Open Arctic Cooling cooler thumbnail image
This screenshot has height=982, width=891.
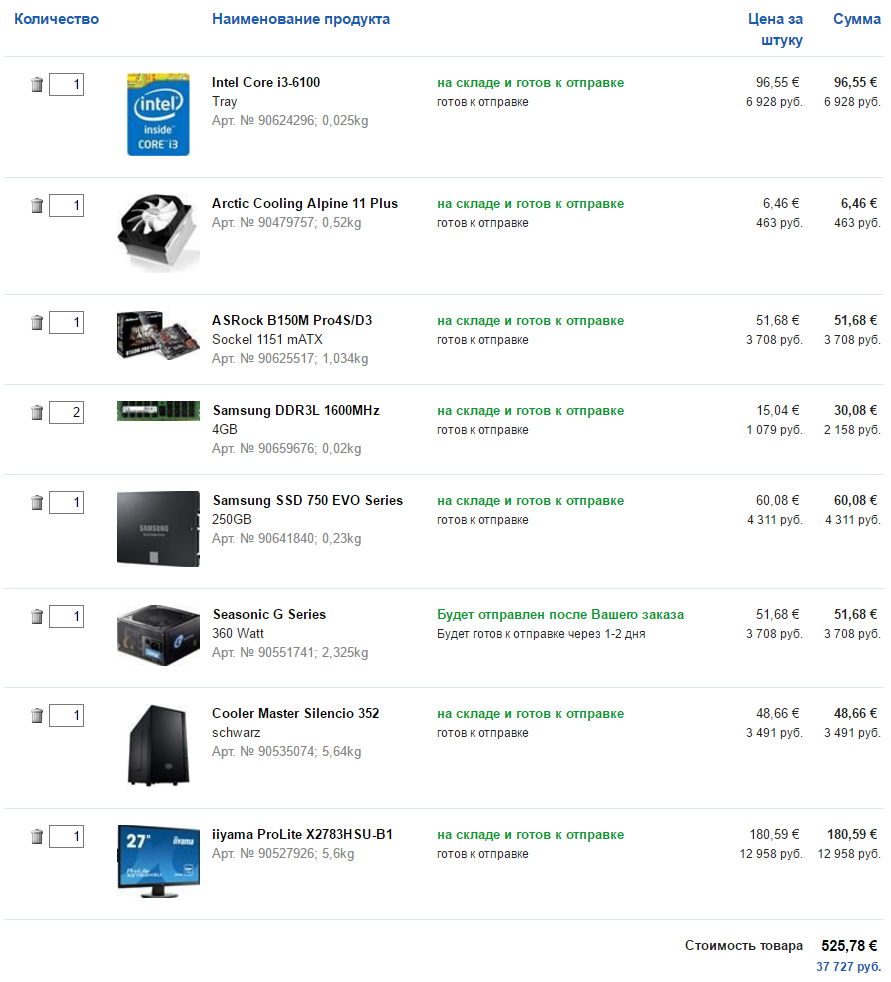158,233
